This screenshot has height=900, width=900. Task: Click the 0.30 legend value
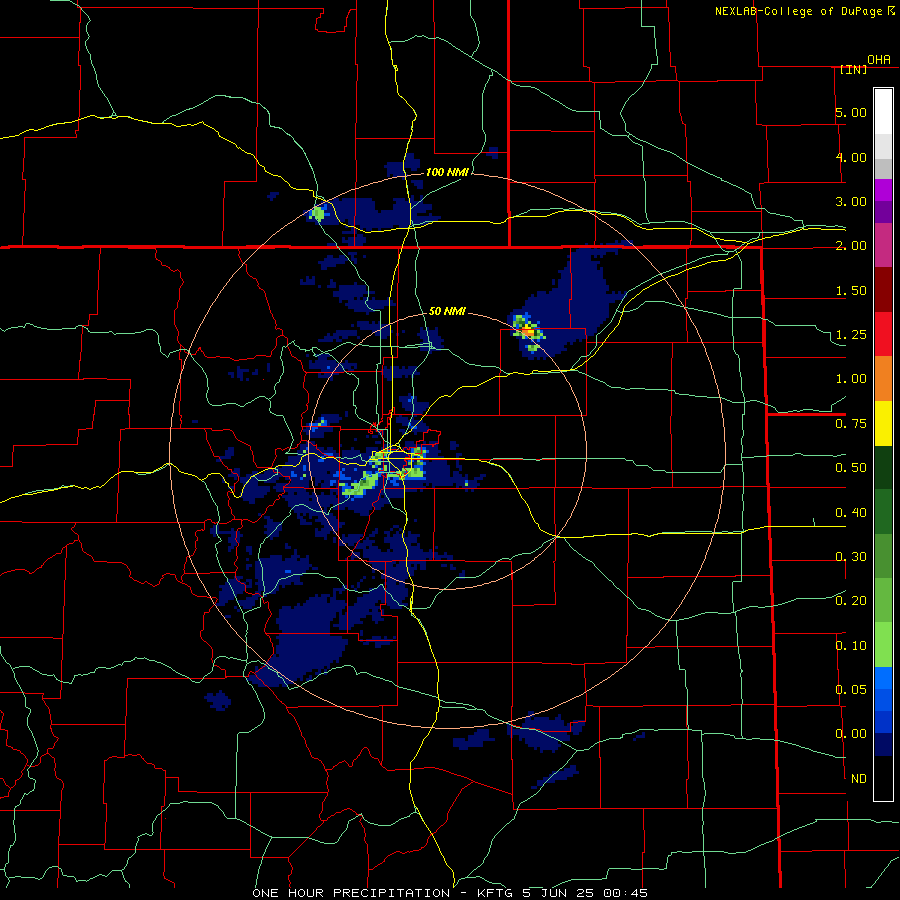pos(851,557)
